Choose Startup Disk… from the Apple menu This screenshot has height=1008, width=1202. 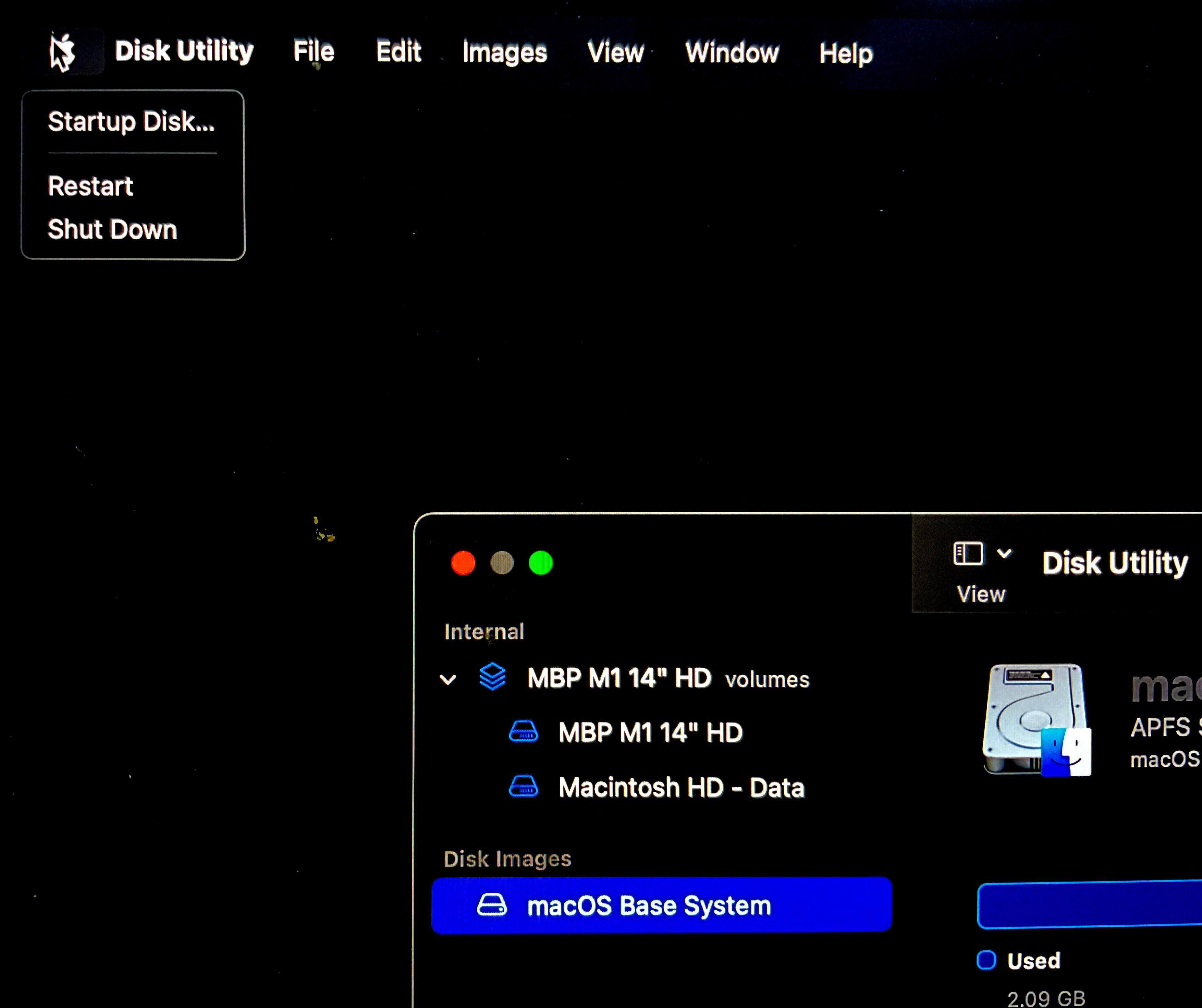(131, 121)
